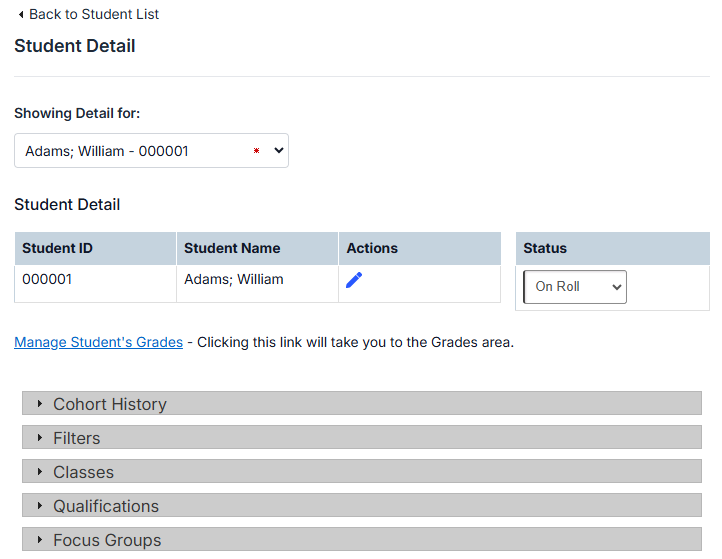The width and height of the screenshot is (722, 559).
Task: Click the Student ID column header
Action: (57, 248)
